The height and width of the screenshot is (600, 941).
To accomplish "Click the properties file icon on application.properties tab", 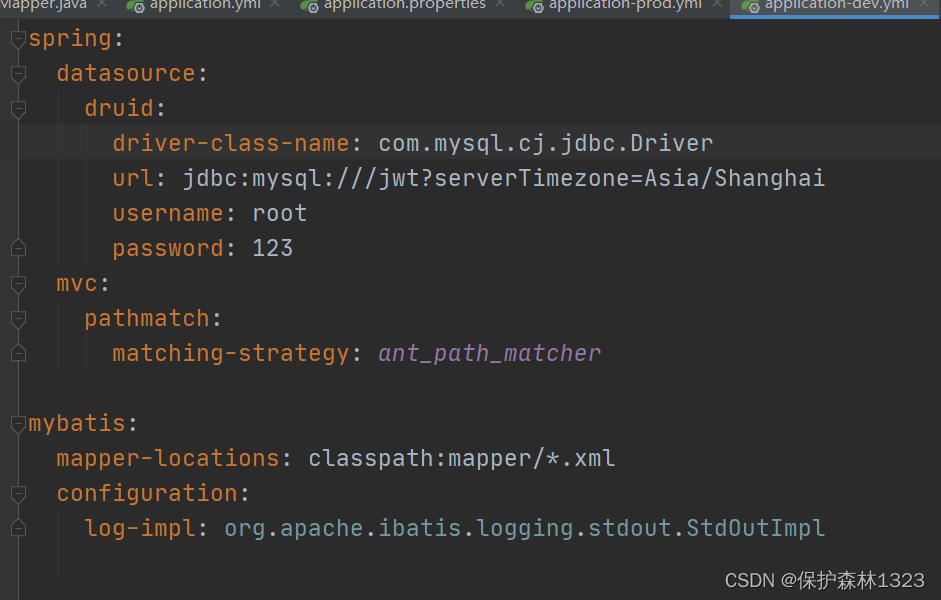I will pos(308,6).
